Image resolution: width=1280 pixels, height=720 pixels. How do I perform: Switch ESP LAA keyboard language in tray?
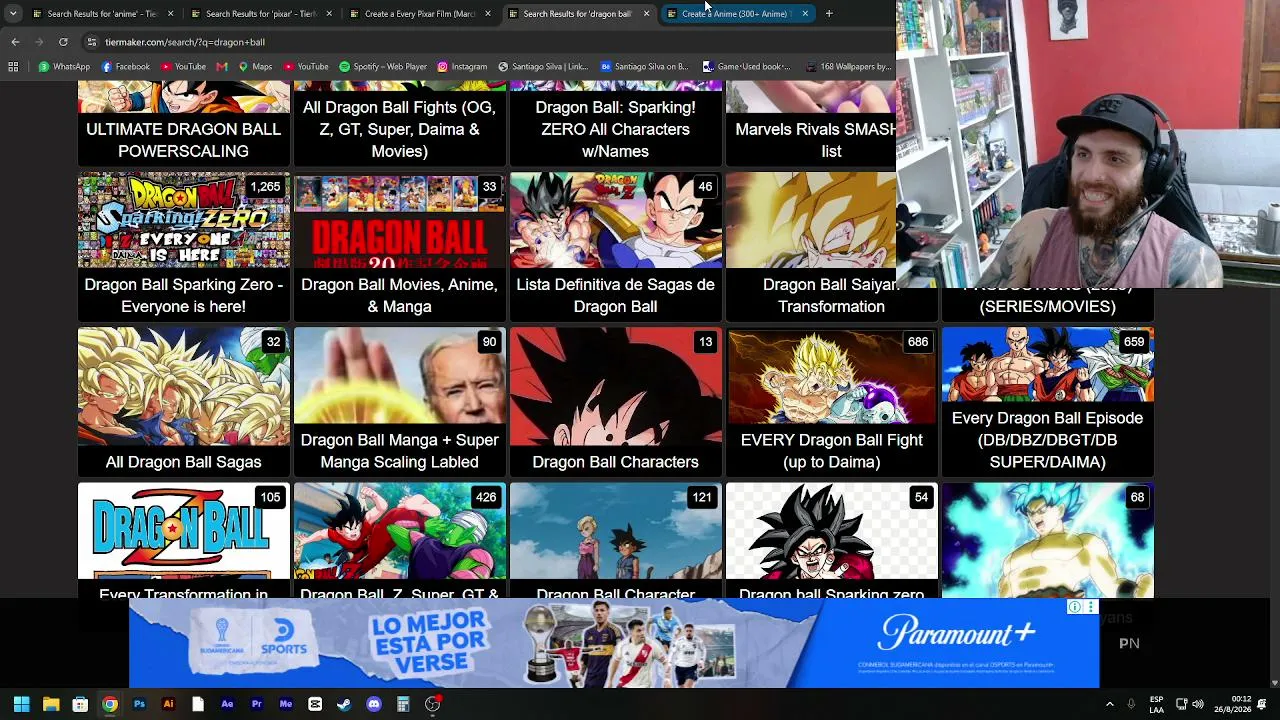pyautogui.click(x=1156, y=704)
